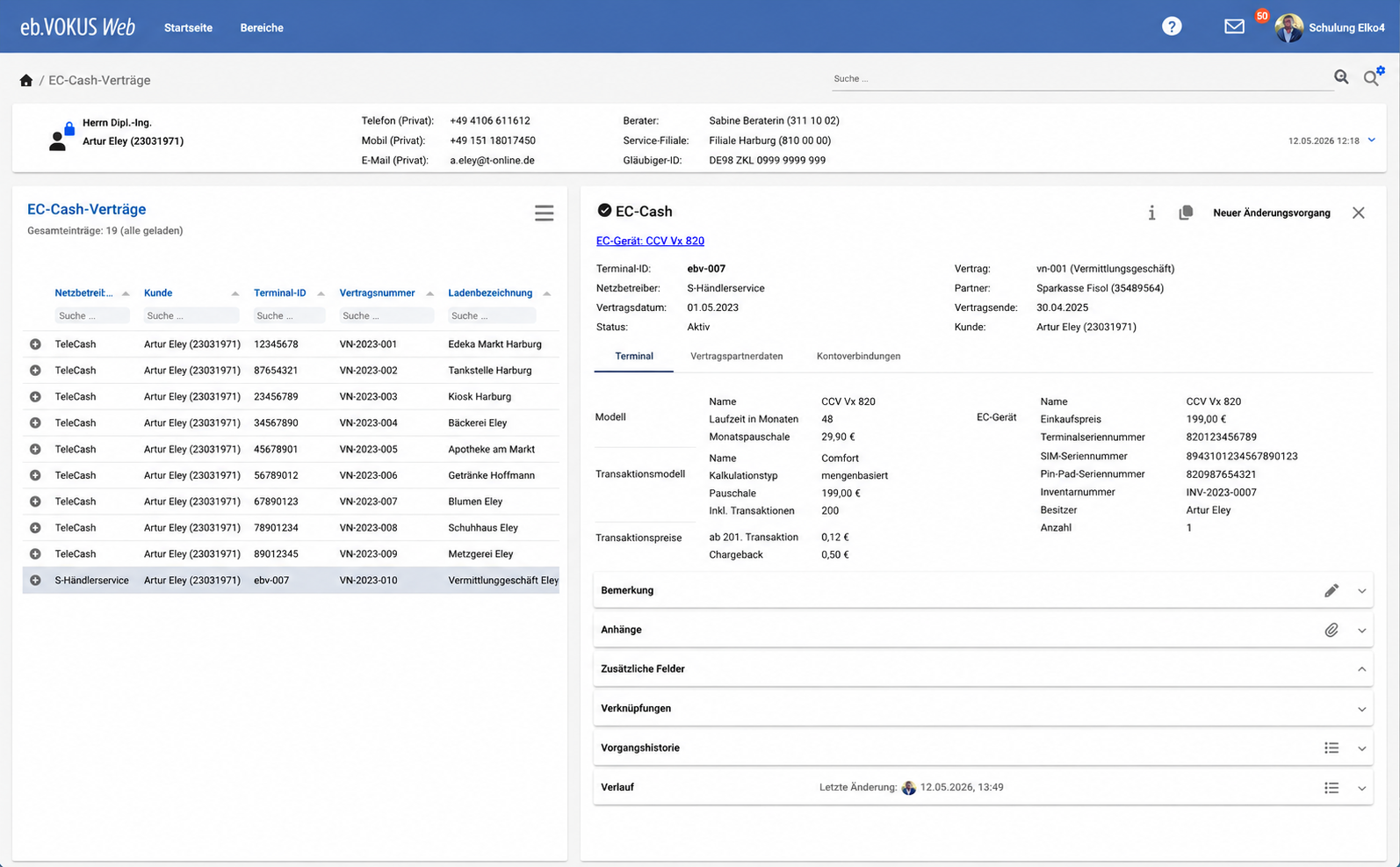Screen dimensions: 1400x867
Task: Open the EC-Cash-Verträge hamburger menu
Action: (x=545, y=213)
